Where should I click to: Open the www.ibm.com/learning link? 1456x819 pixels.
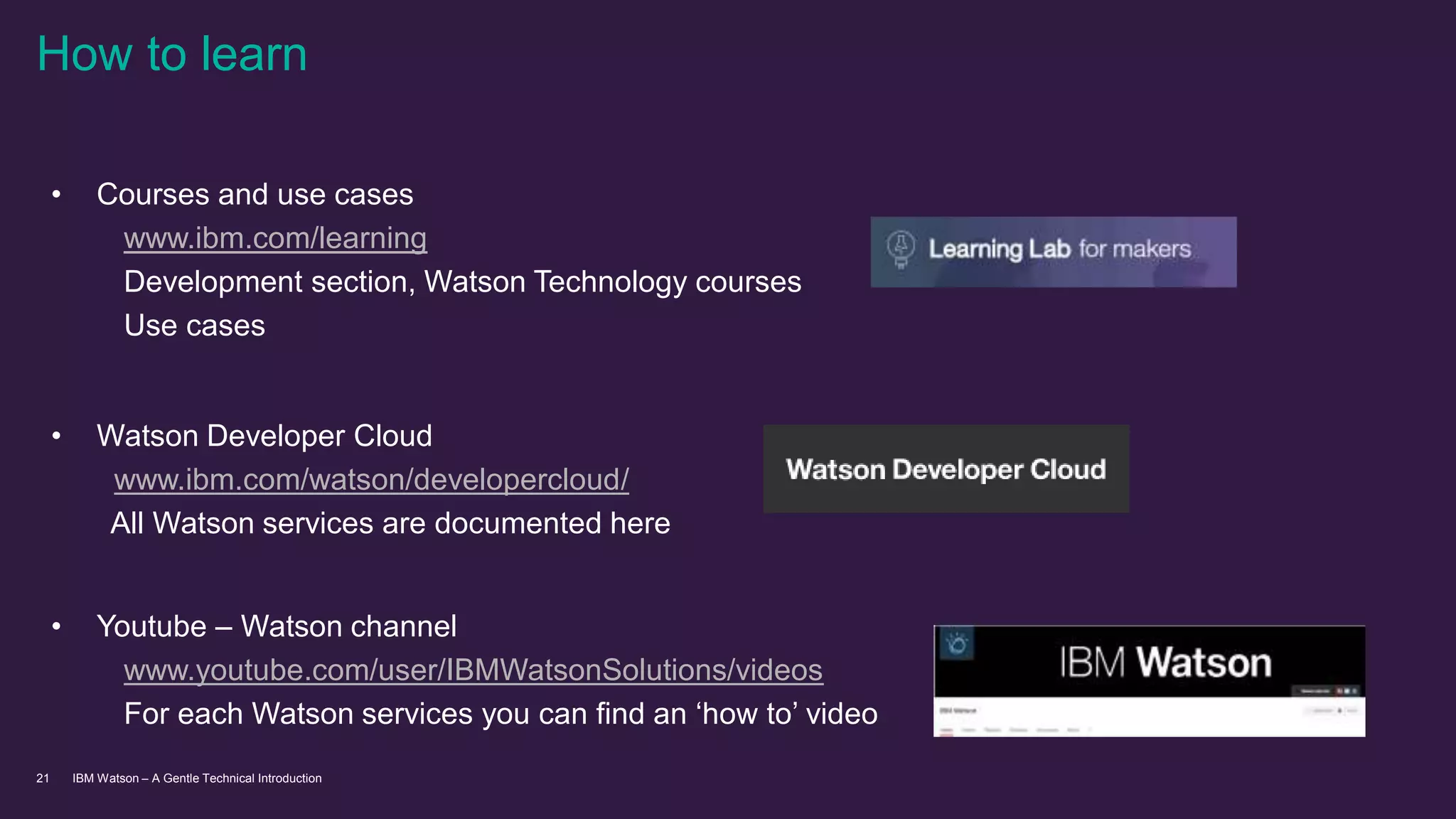pyautogui.click(x=275, y=238)
